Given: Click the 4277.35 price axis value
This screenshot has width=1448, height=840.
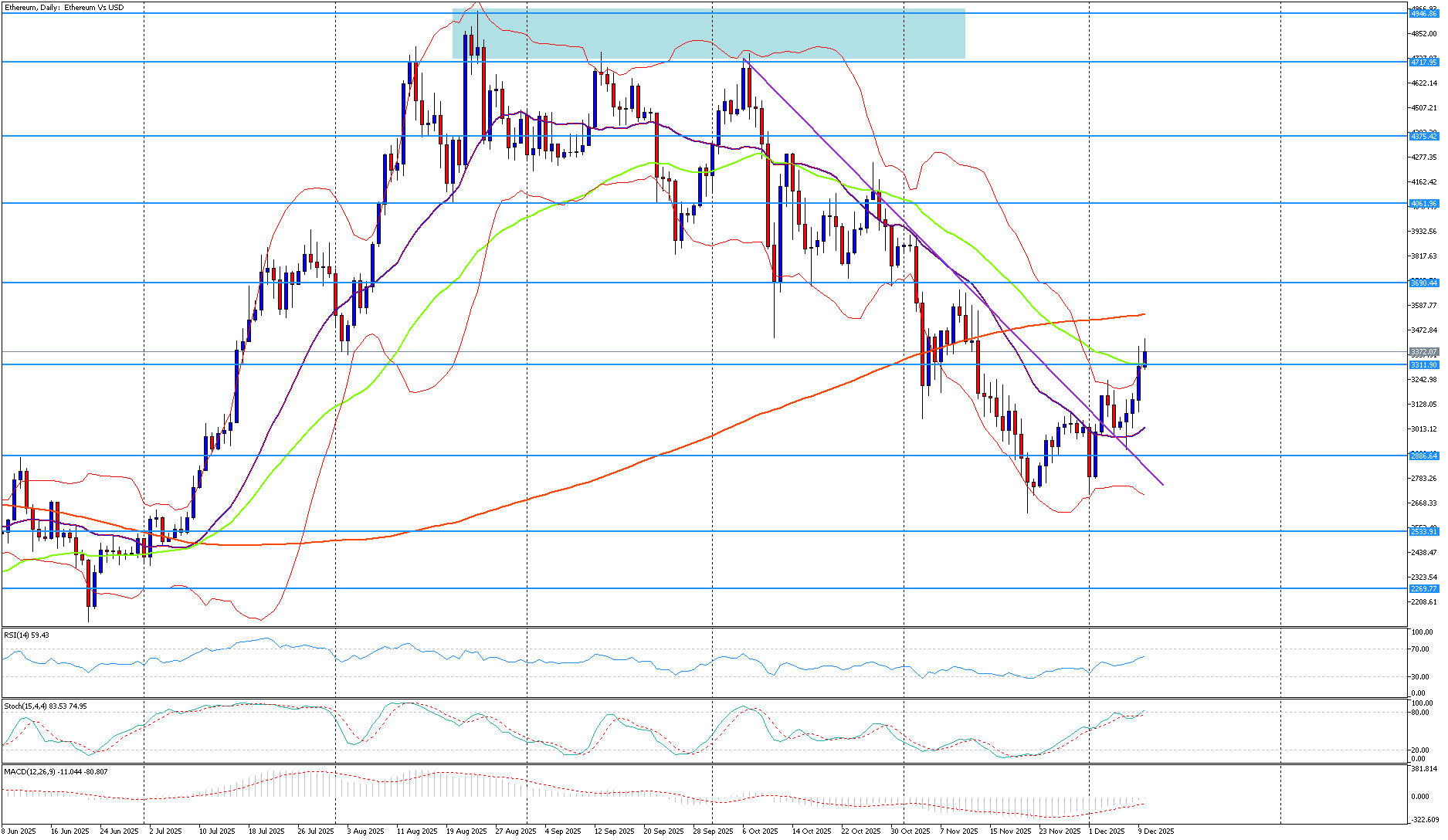Looking at the screenshot, I should tap(1424, 157).
